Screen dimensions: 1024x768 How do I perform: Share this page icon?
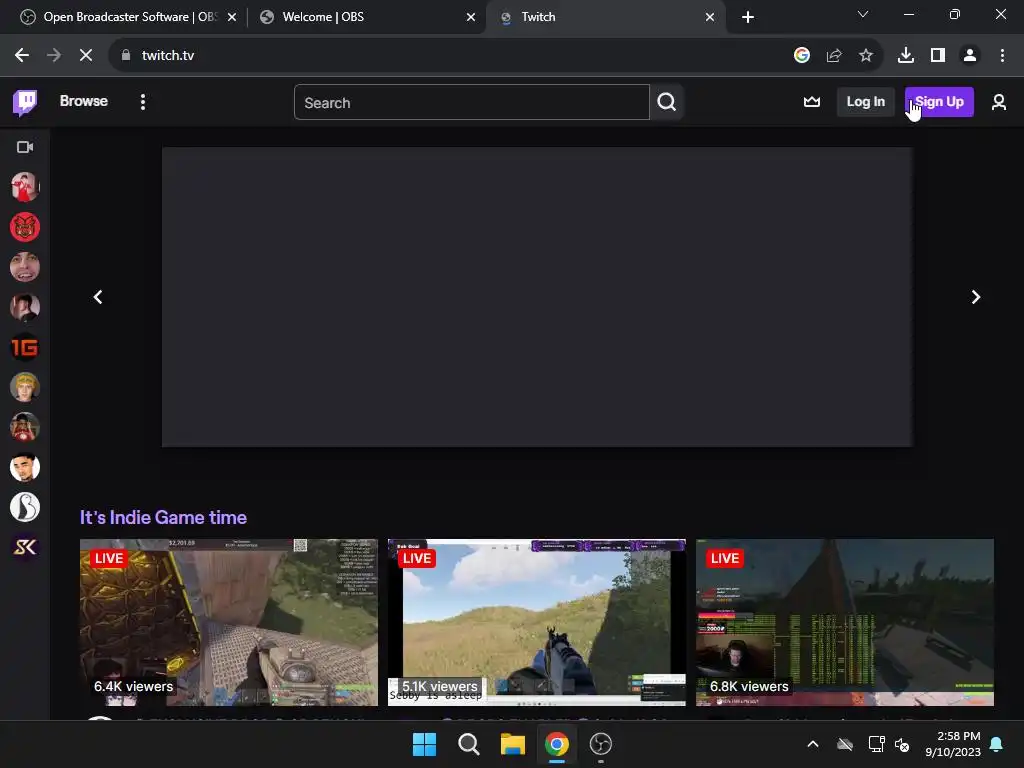pyautogui.click(x=834, y=56)
